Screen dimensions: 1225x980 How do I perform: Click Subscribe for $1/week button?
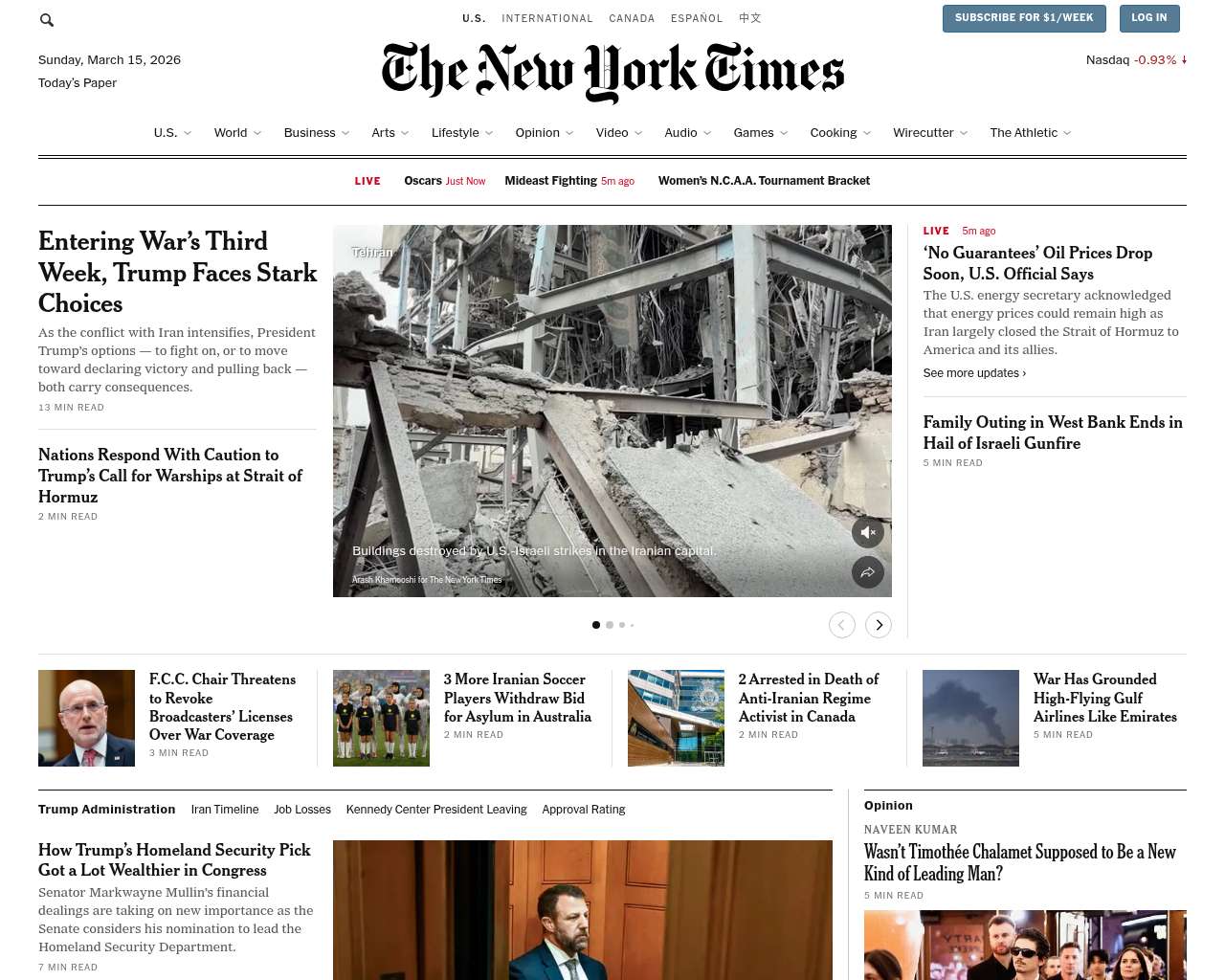click(1024, 18)
